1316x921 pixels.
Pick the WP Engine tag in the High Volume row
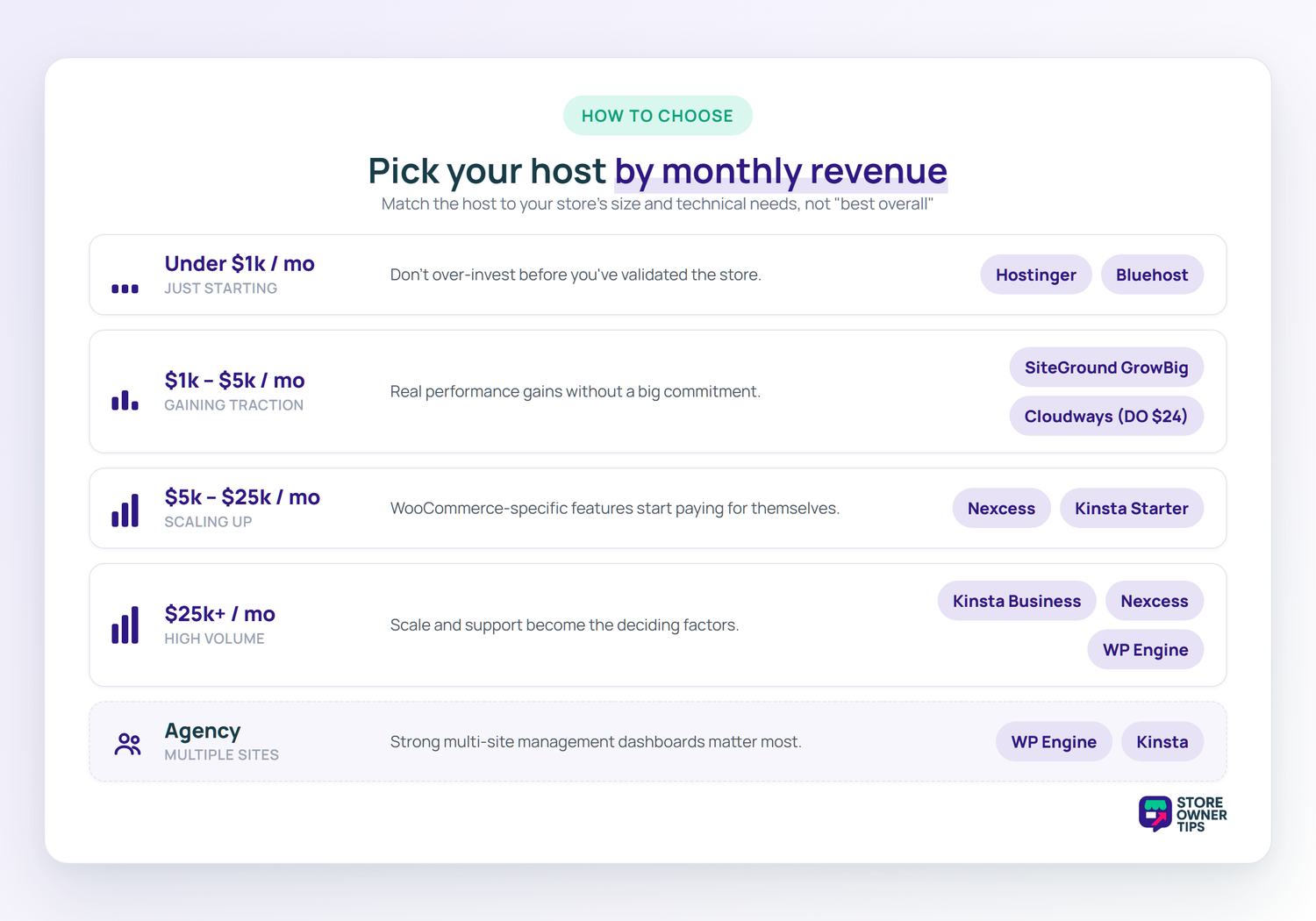pos(1146,650)
